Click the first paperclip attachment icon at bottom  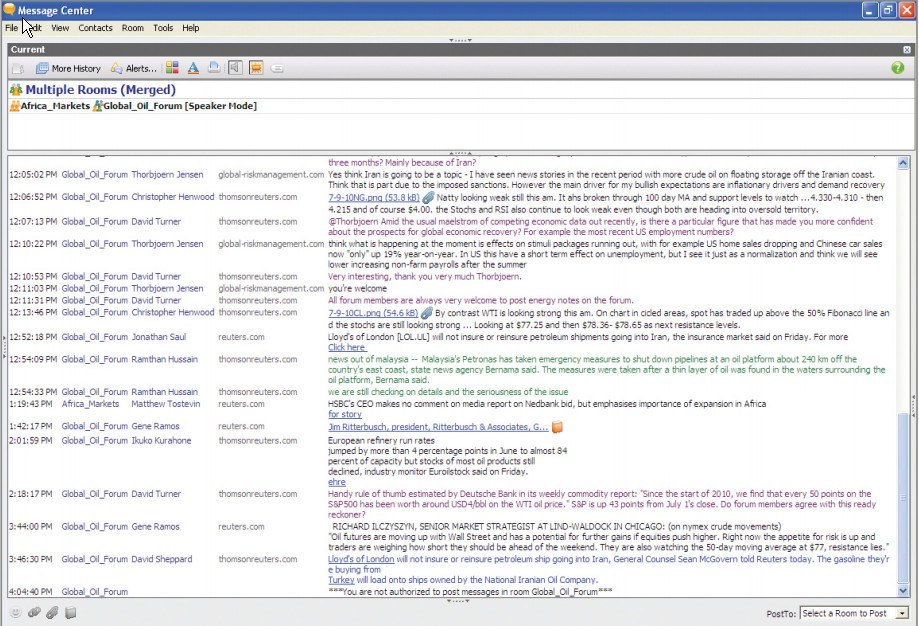click(x=33, y=613)
